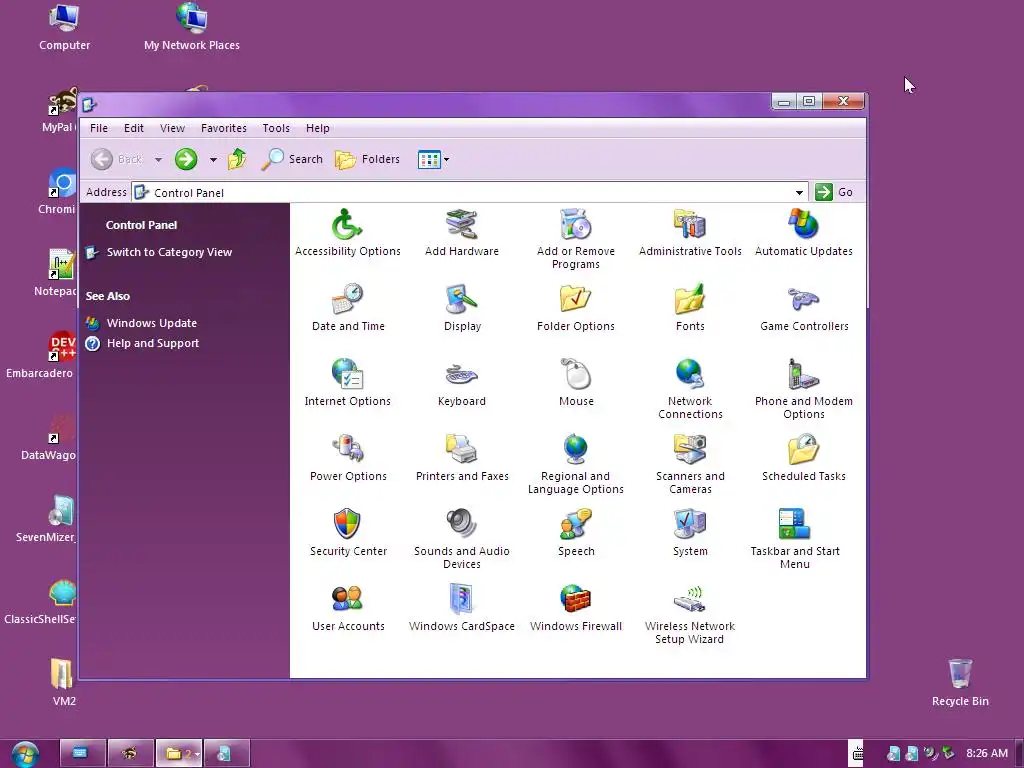Open Internet Options icon
Viewport: 1024px width, 768px height.
tap(347, 383)
